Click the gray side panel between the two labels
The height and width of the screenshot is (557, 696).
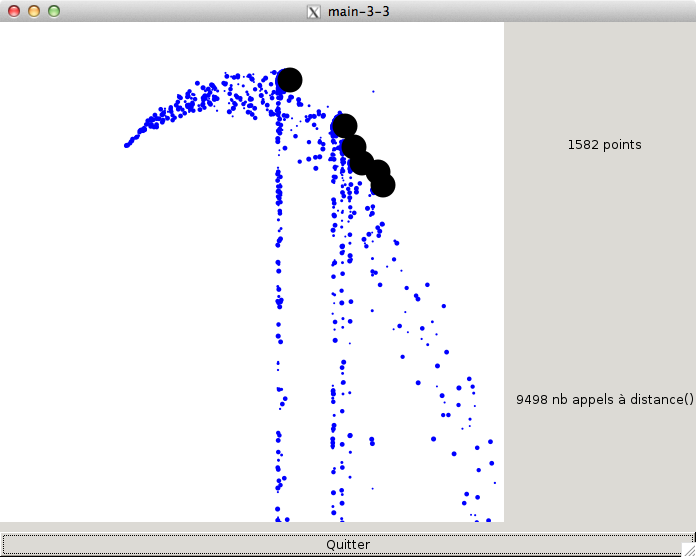pos(600,270)
